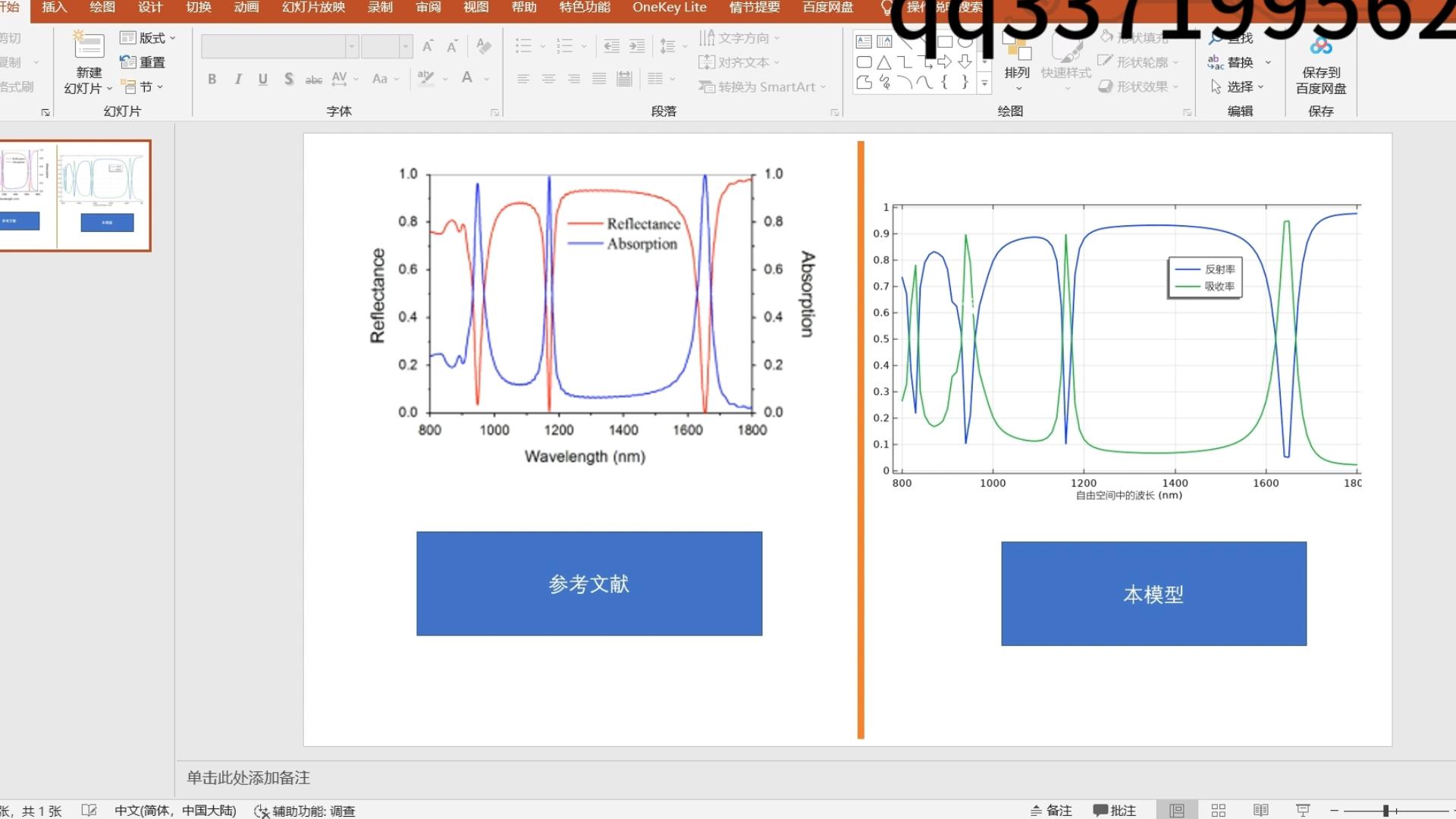Viewport: 1456px width, 819px height.
Task: Open the Section (节) dropdown
Action: pyautogui.click(x=142, y=86)
